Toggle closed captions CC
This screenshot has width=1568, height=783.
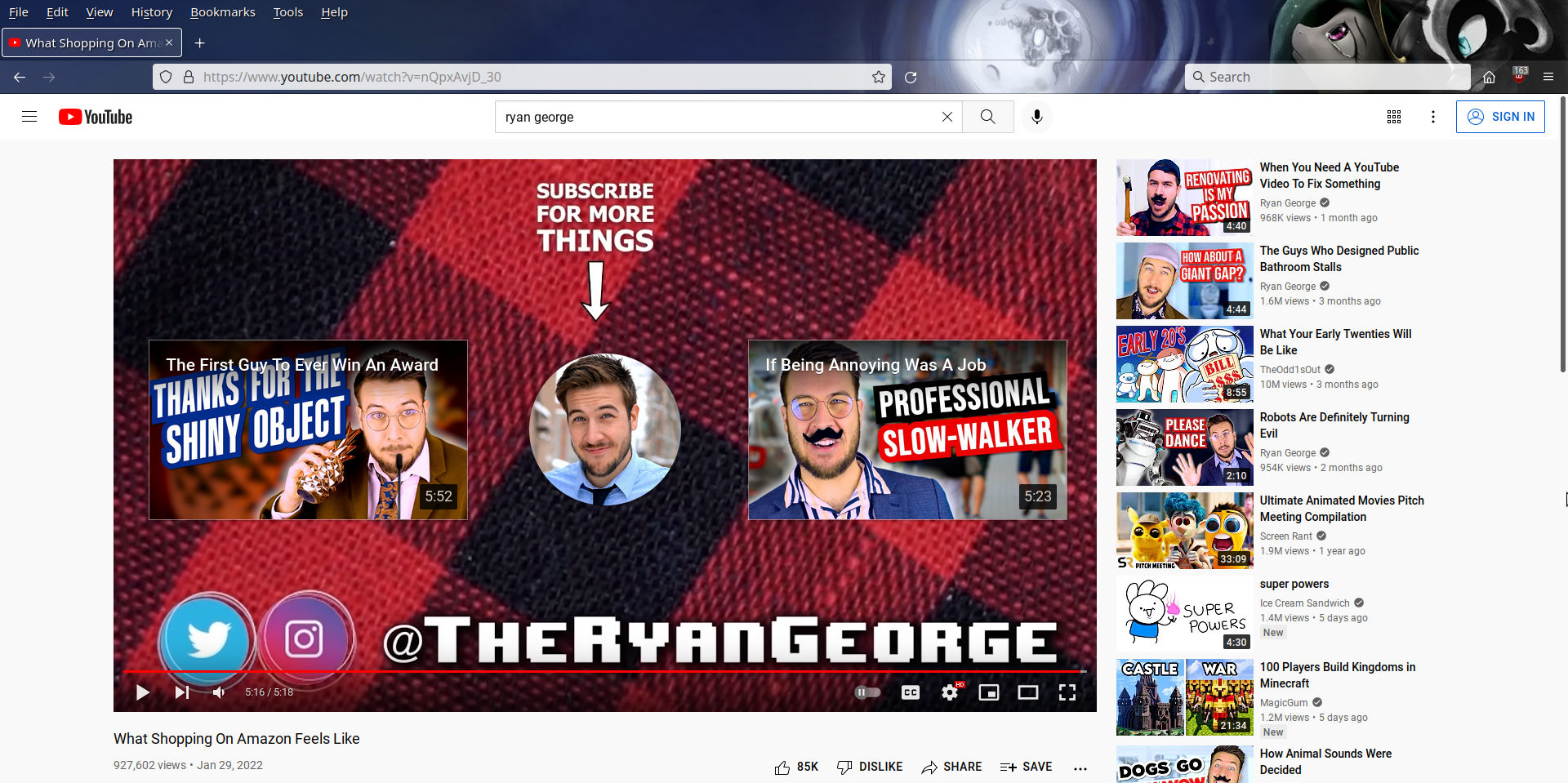[x=910, y=692]
